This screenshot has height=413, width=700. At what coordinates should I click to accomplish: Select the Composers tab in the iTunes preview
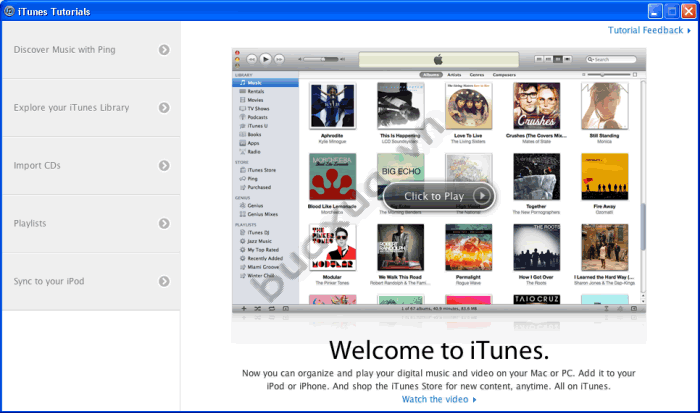coord(504,75)
